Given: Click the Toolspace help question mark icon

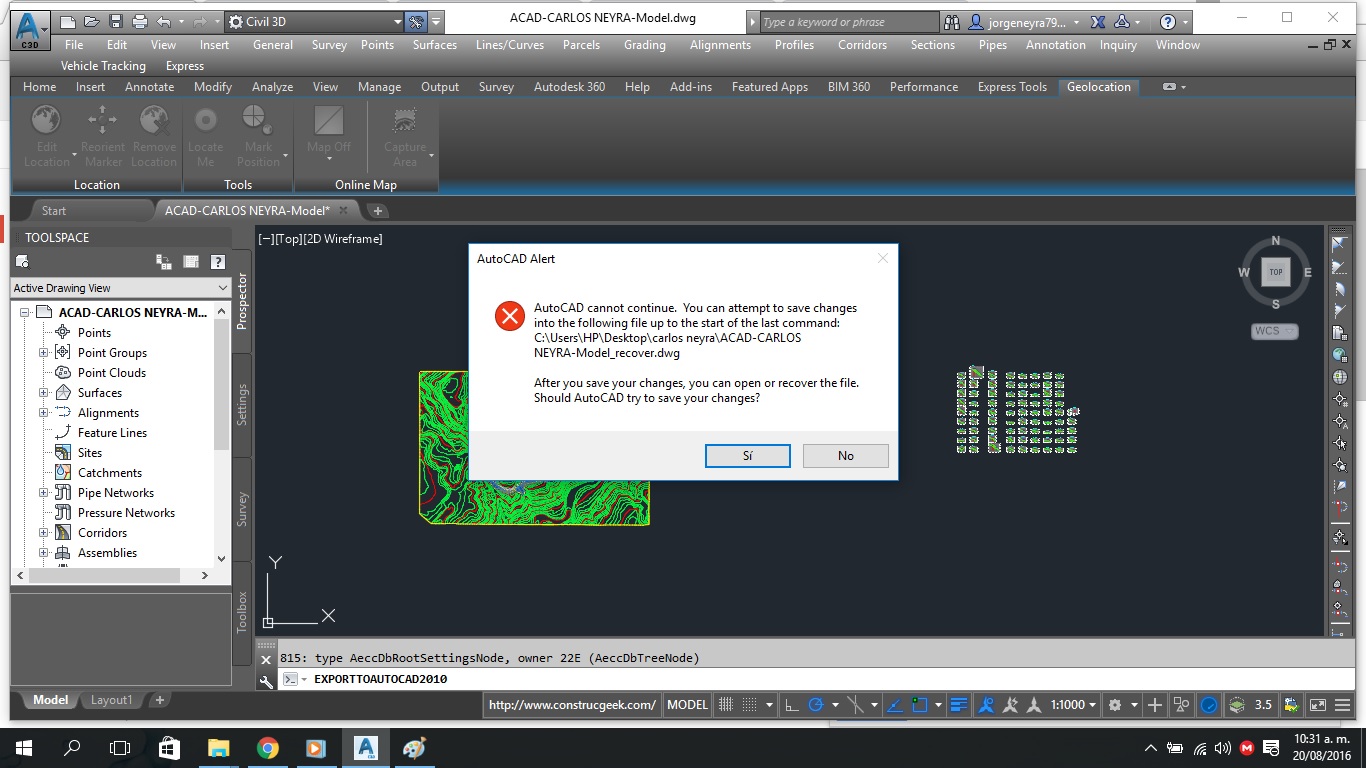Looking at the screenshot, I should point(217,262).
